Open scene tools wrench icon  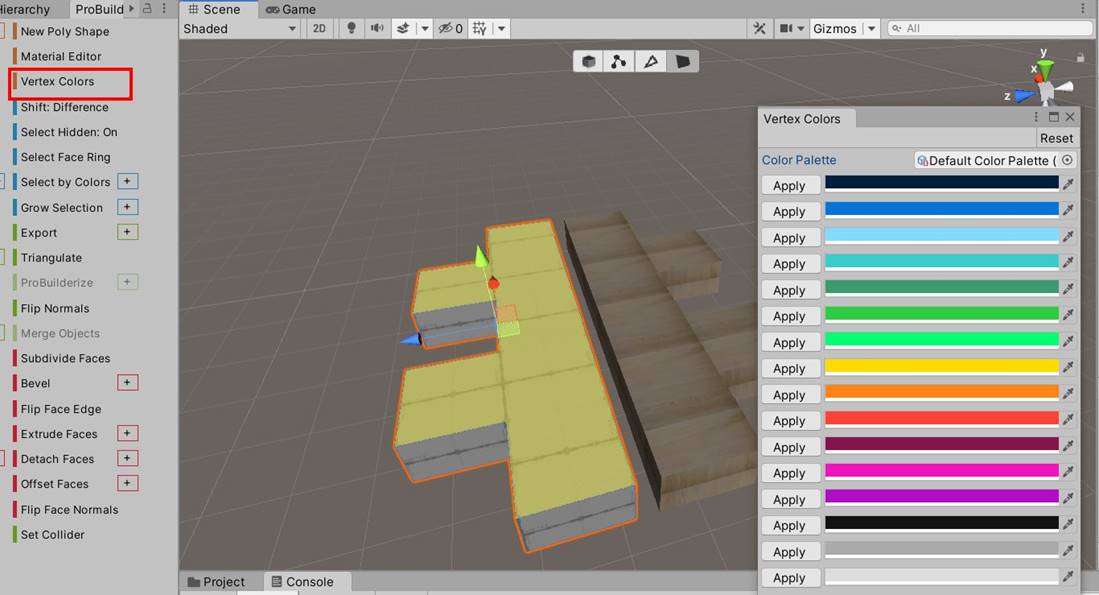point(759,28)
